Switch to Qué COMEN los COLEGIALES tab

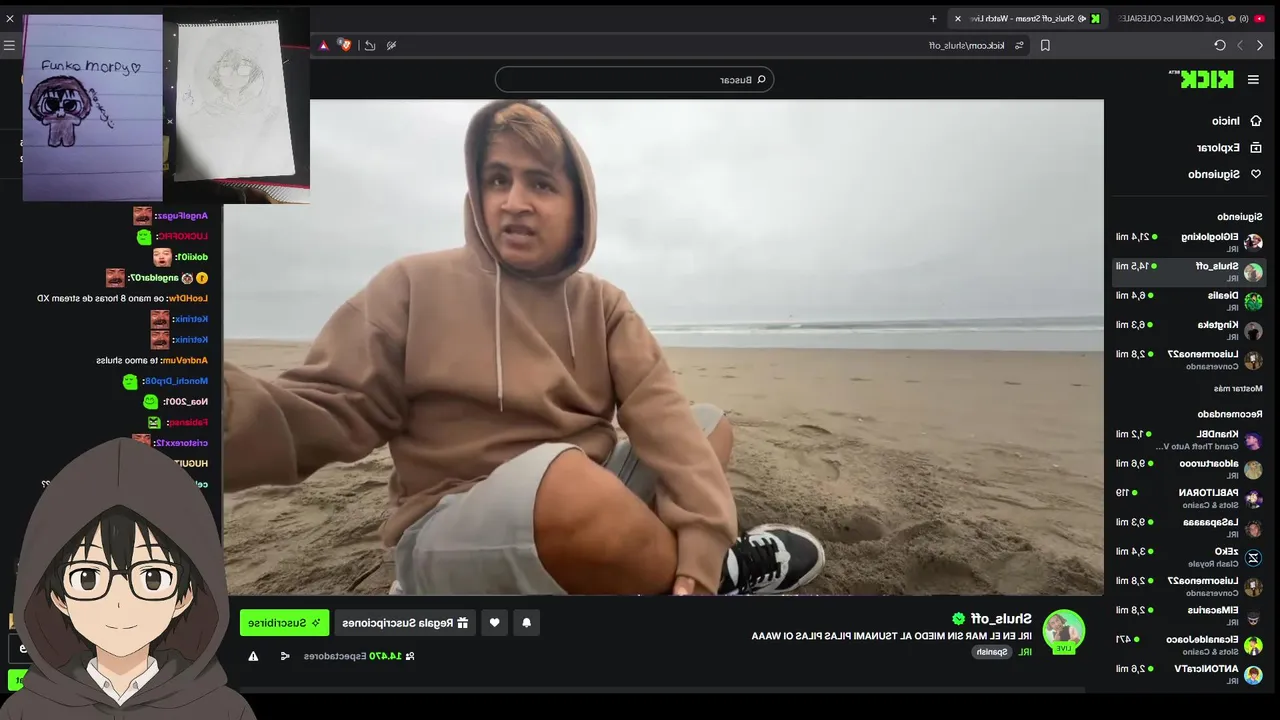point(1190,18)
